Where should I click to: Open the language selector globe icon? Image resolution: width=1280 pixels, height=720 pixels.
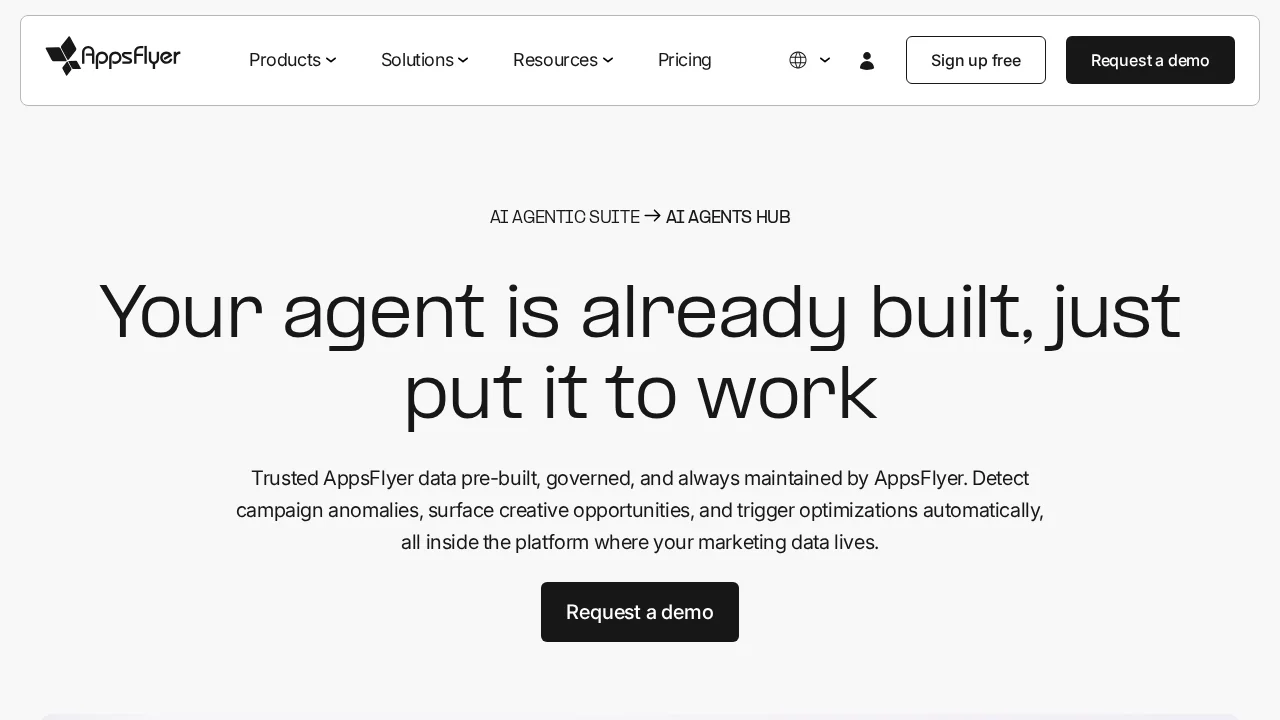[x=797, y=60]
